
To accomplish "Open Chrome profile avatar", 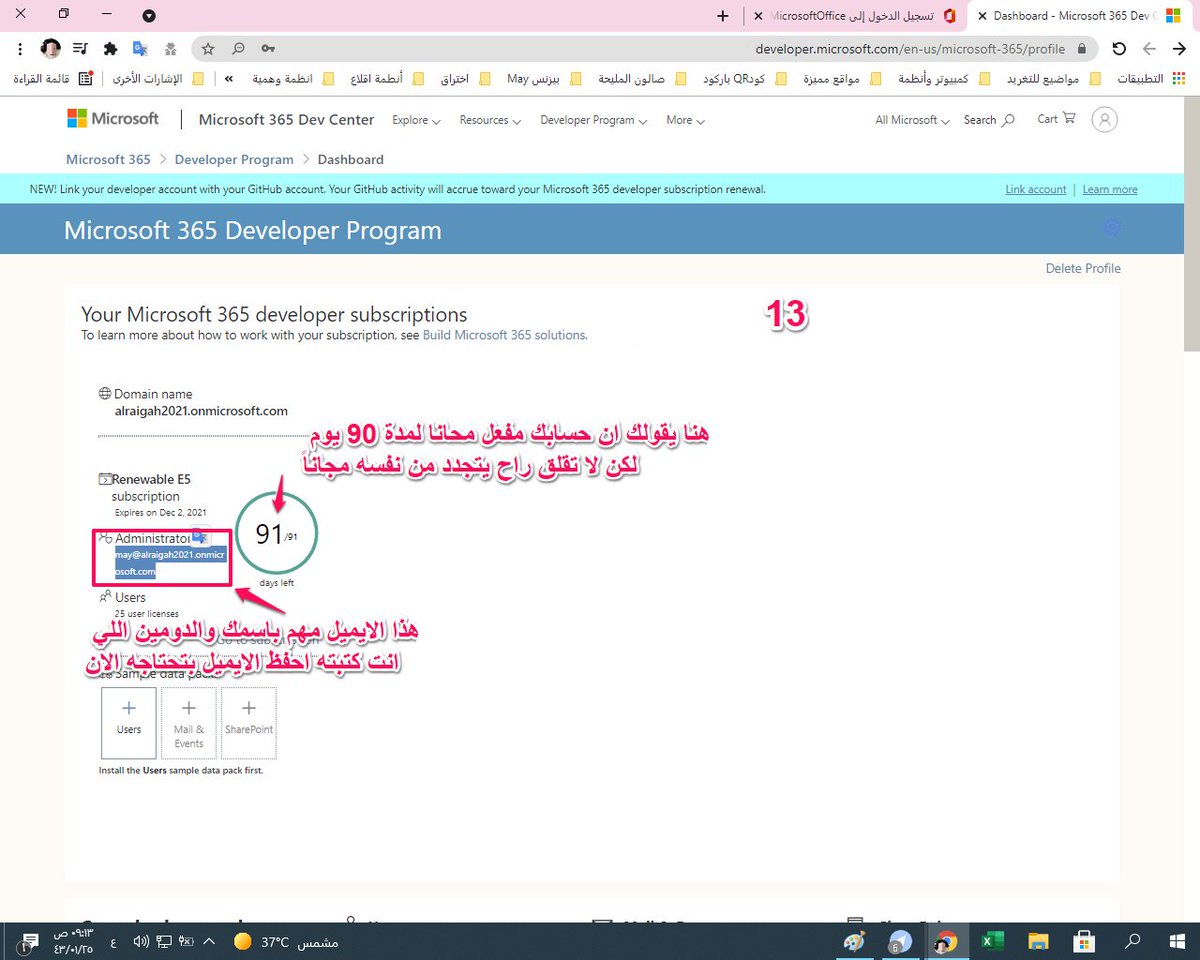I will (x=50, y=48).
